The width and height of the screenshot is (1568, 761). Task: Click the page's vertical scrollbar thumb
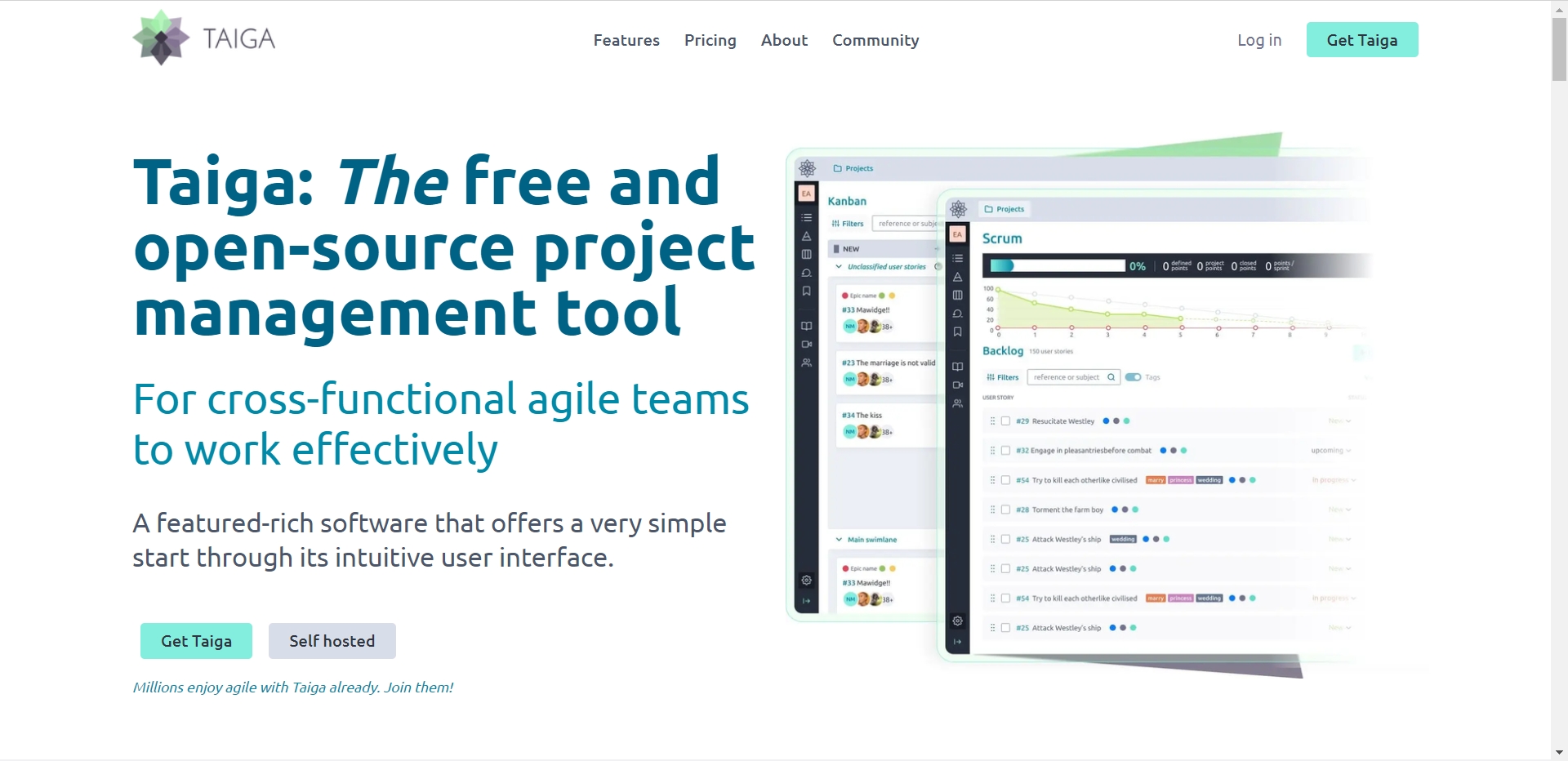1559,48
